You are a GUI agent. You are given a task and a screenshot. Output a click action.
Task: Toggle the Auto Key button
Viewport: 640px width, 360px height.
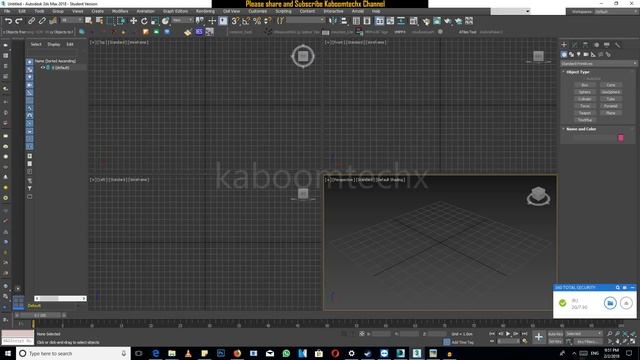pos(555,334)
